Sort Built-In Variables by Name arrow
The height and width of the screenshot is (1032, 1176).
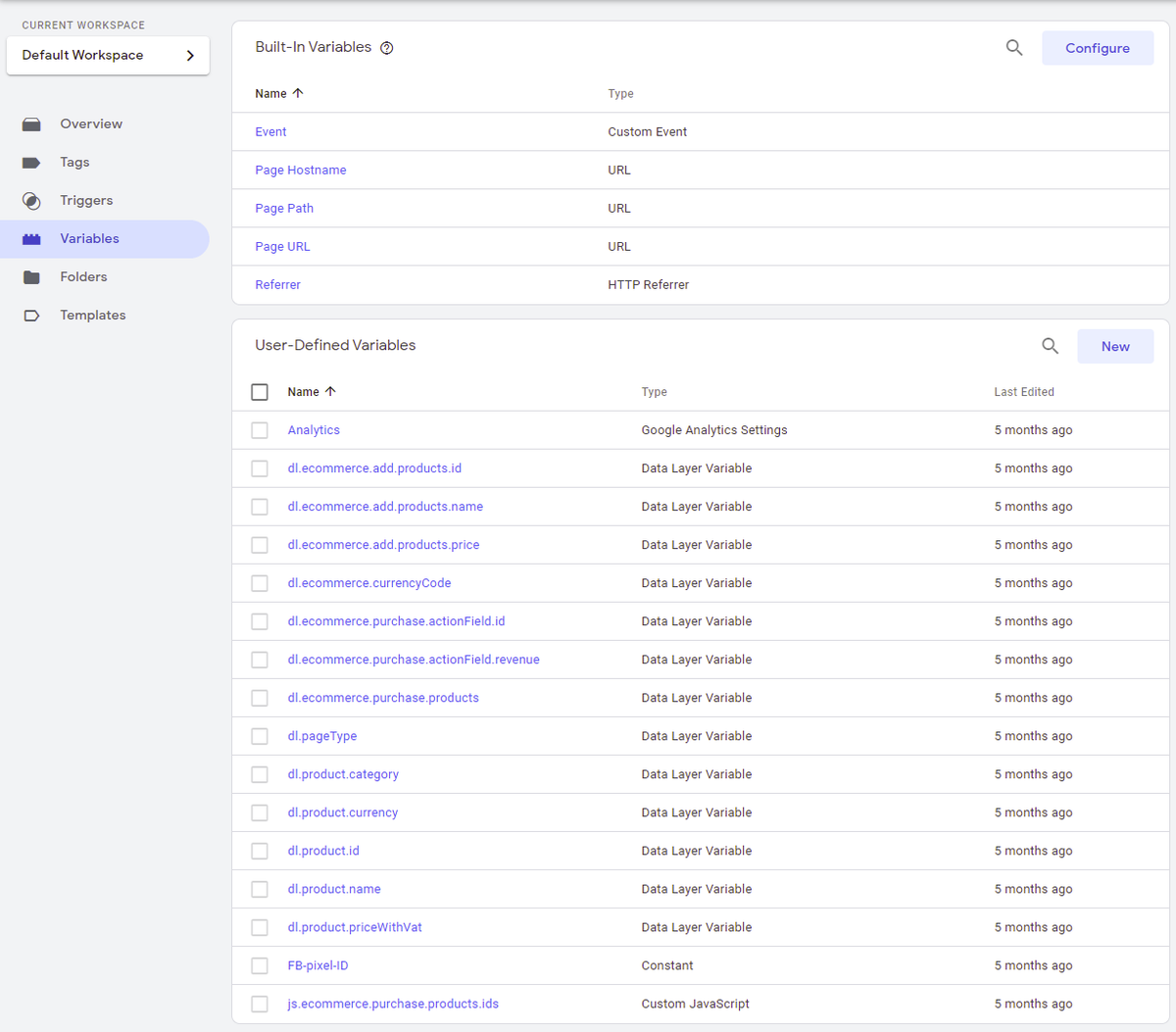[x=298, y=93]
